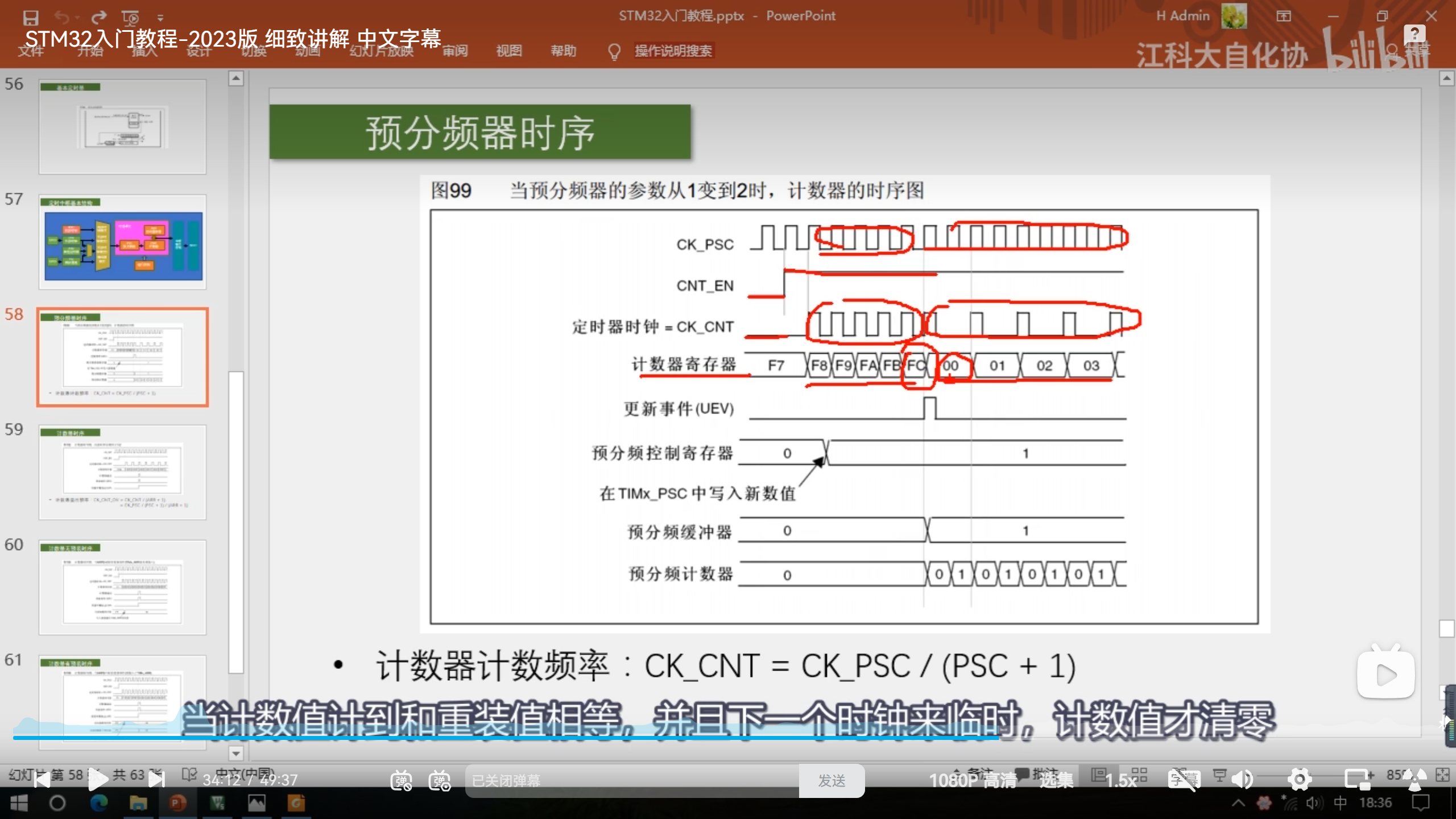The height and width of the screenshot is (819, 1456).
Task: Click the danmaku text input field
Action: pos(631,781)
